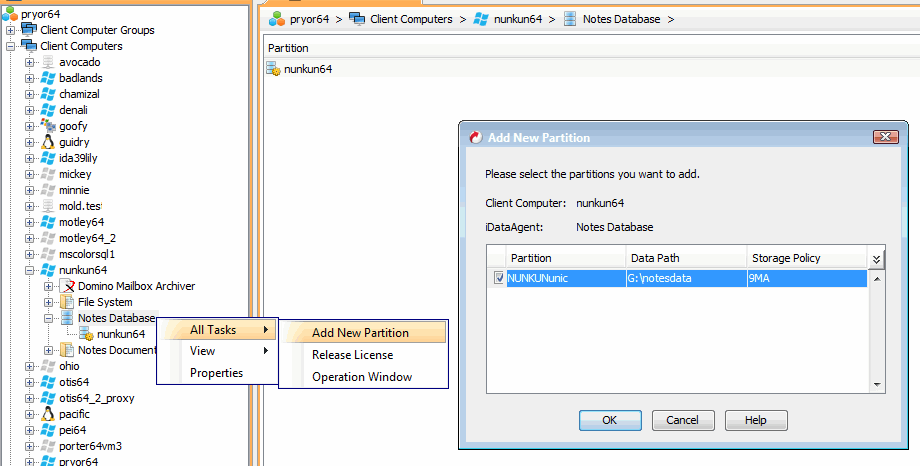Click the Notes Document agent icon
This screenshot has height=466, width=920.
click(x=68, y=350)
